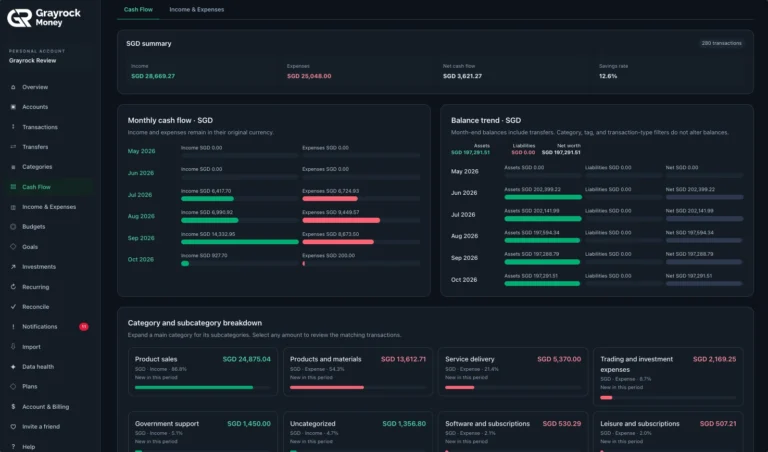Click the SGD 25,048.00 expenses total
This screenshot has height=452, width=768.
coord(309,76)
